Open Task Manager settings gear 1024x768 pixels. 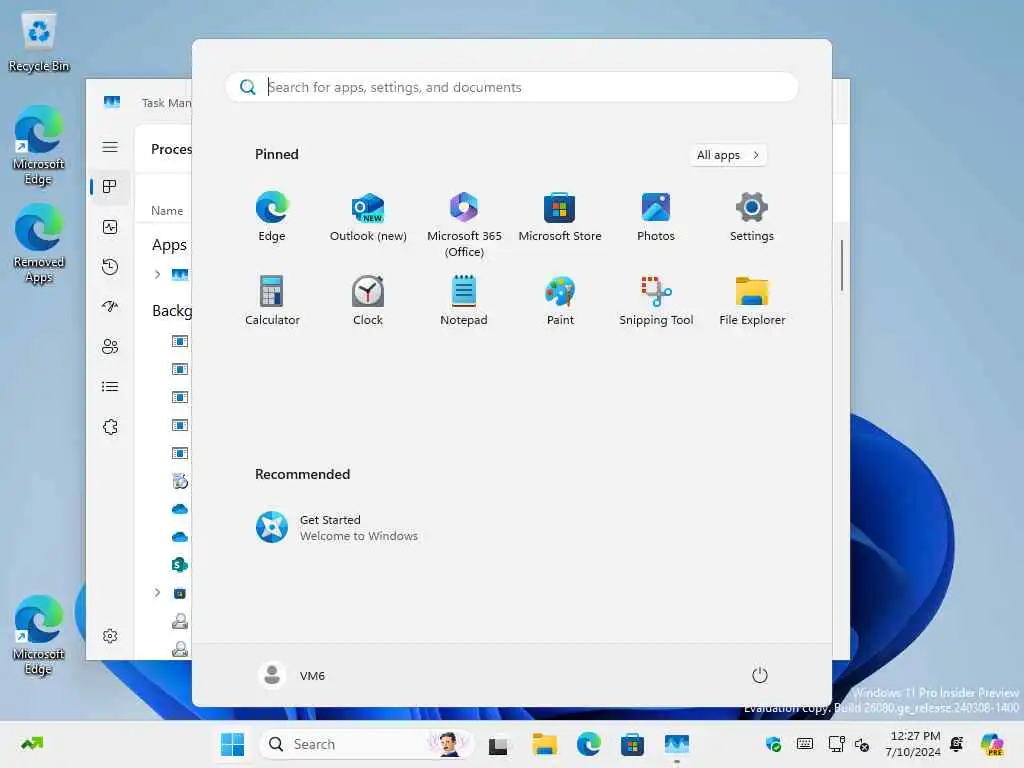click(110, 636)
